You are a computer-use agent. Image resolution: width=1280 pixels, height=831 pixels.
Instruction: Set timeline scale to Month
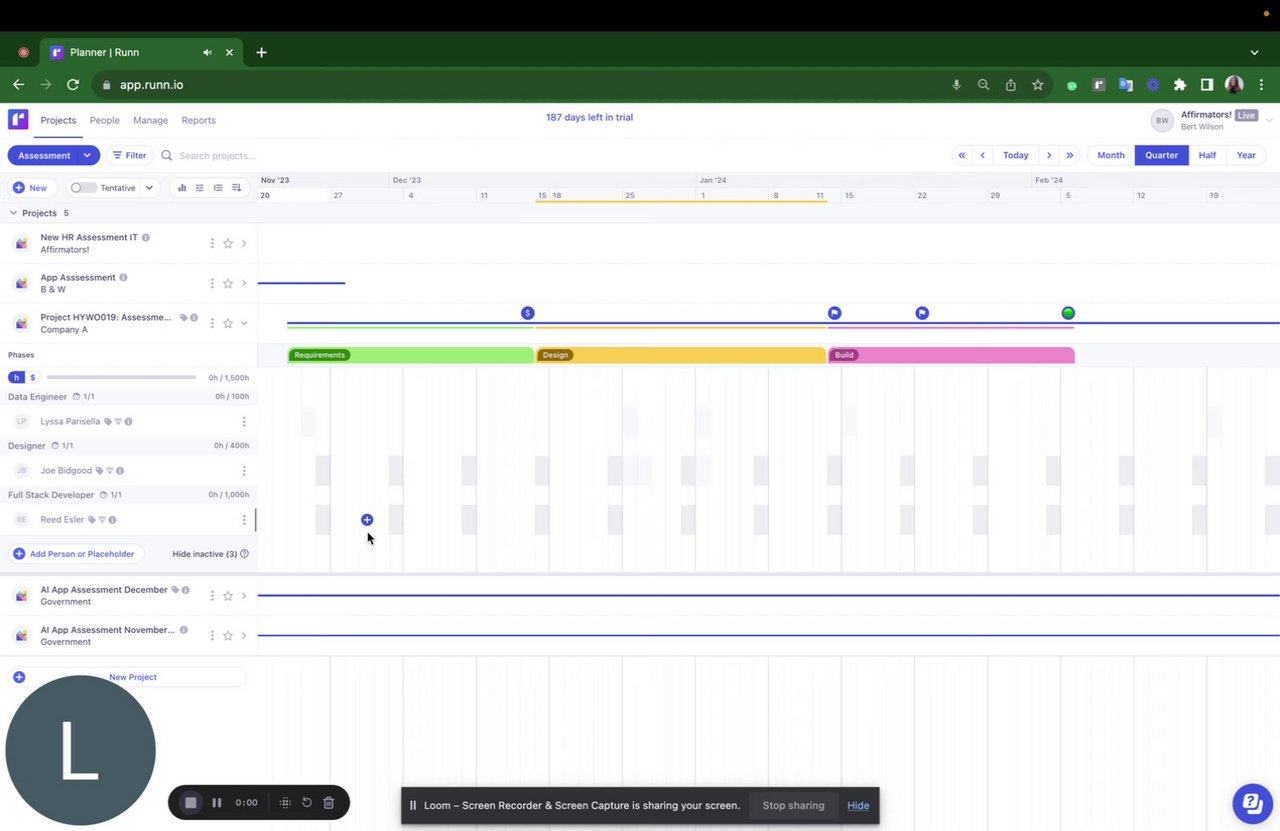(1111, 155)
